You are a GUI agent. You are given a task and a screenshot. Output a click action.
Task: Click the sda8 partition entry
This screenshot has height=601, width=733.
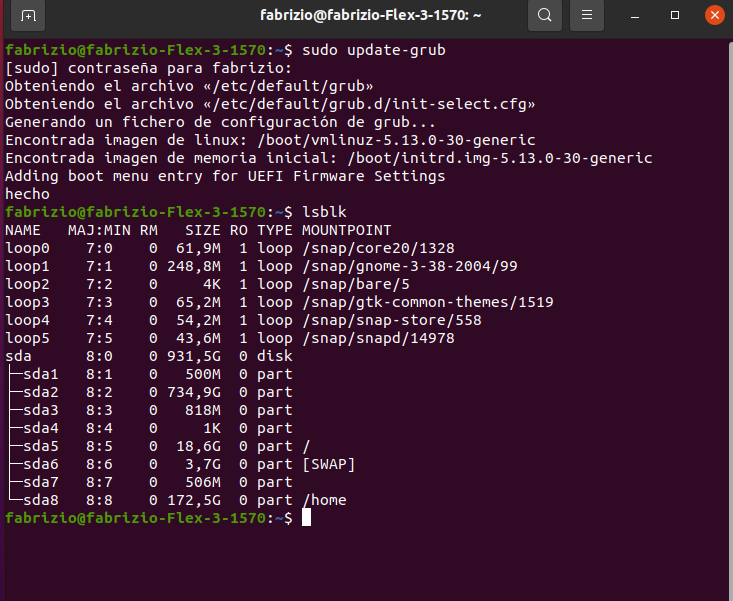(x=40, y=500)
